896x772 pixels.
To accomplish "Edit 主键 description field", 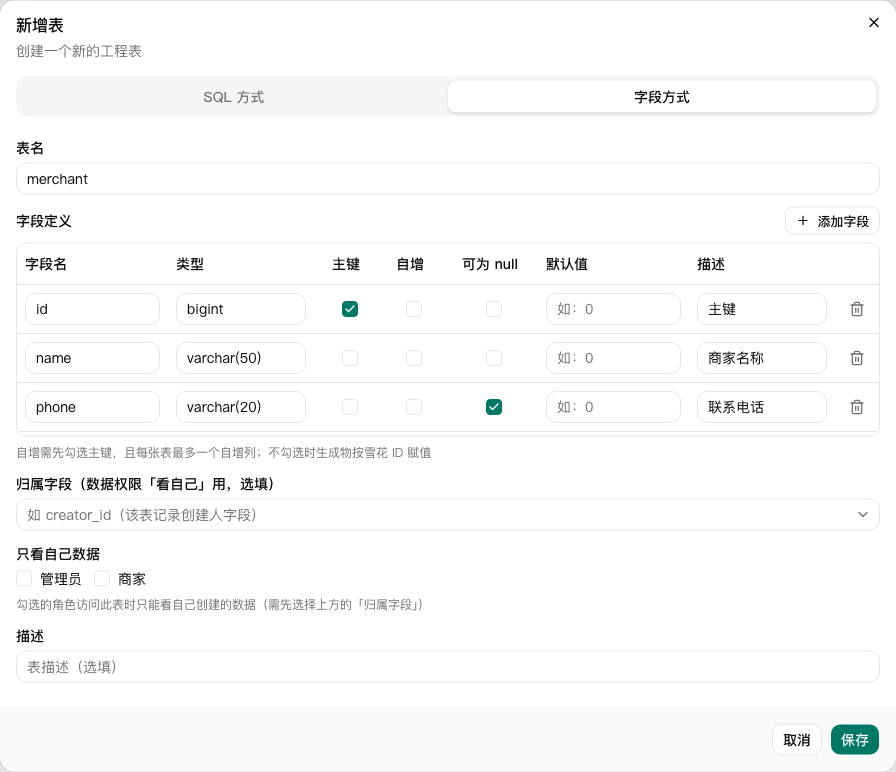I will click(x=762, y=309).
